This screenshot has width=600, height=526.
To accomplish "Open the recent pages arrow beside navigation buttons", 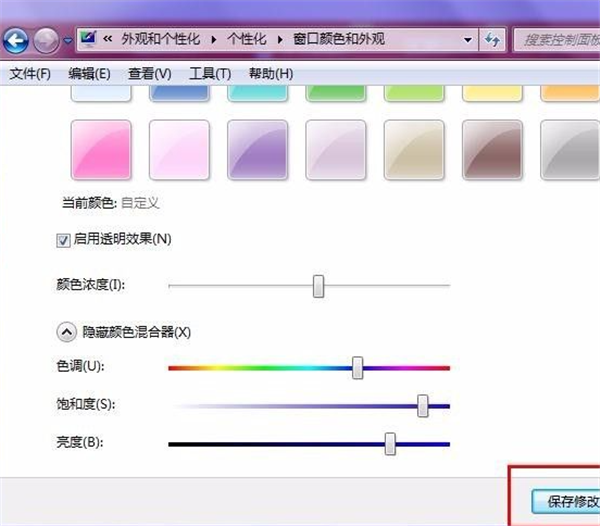I will pos(67,41).
